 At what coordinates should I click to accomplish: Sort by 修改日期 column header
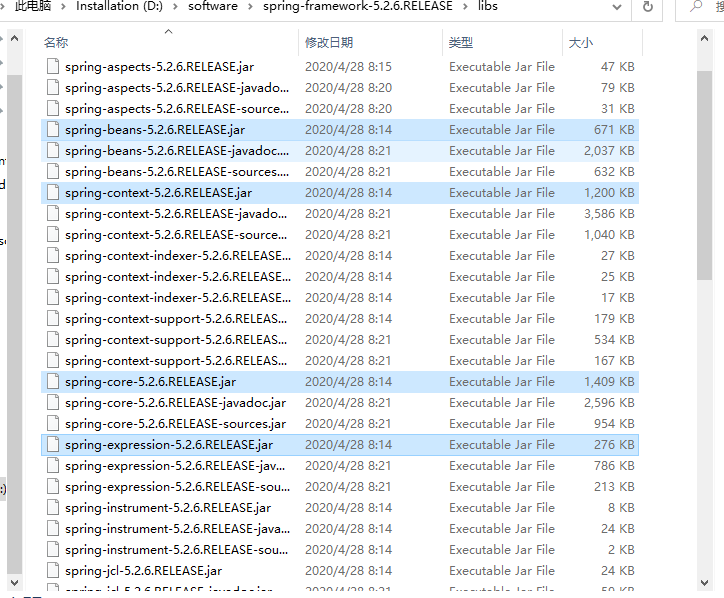click(x=371, y=42)
